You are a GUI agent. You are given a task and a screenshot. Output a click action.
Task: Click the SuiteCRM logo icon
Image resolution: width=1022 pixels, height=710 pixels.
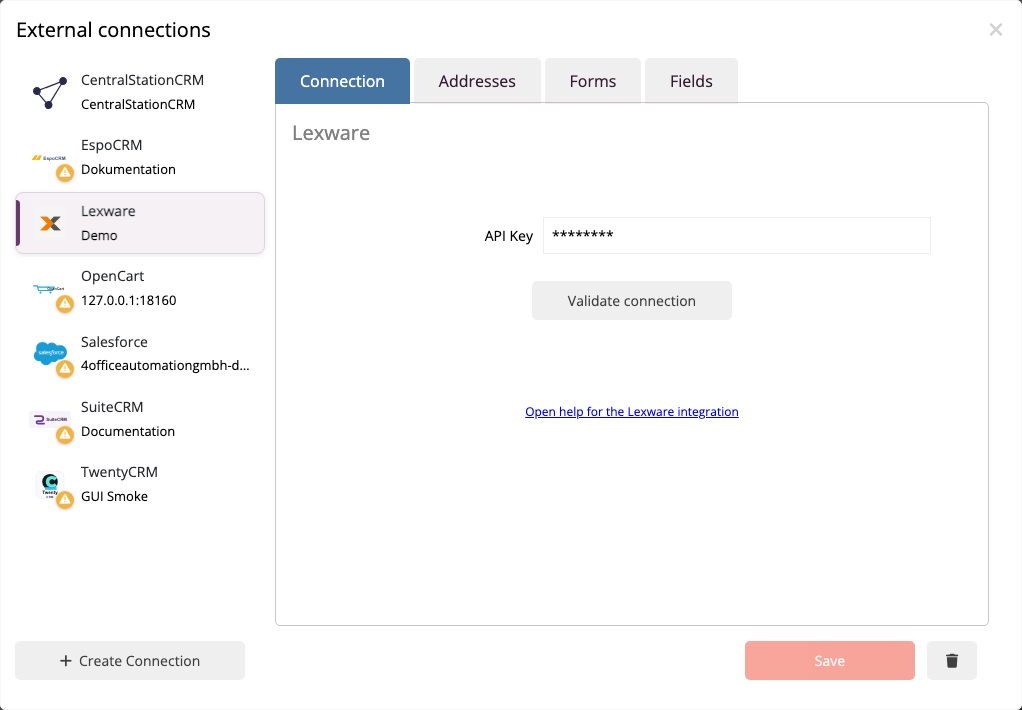(x=49, y=419)
